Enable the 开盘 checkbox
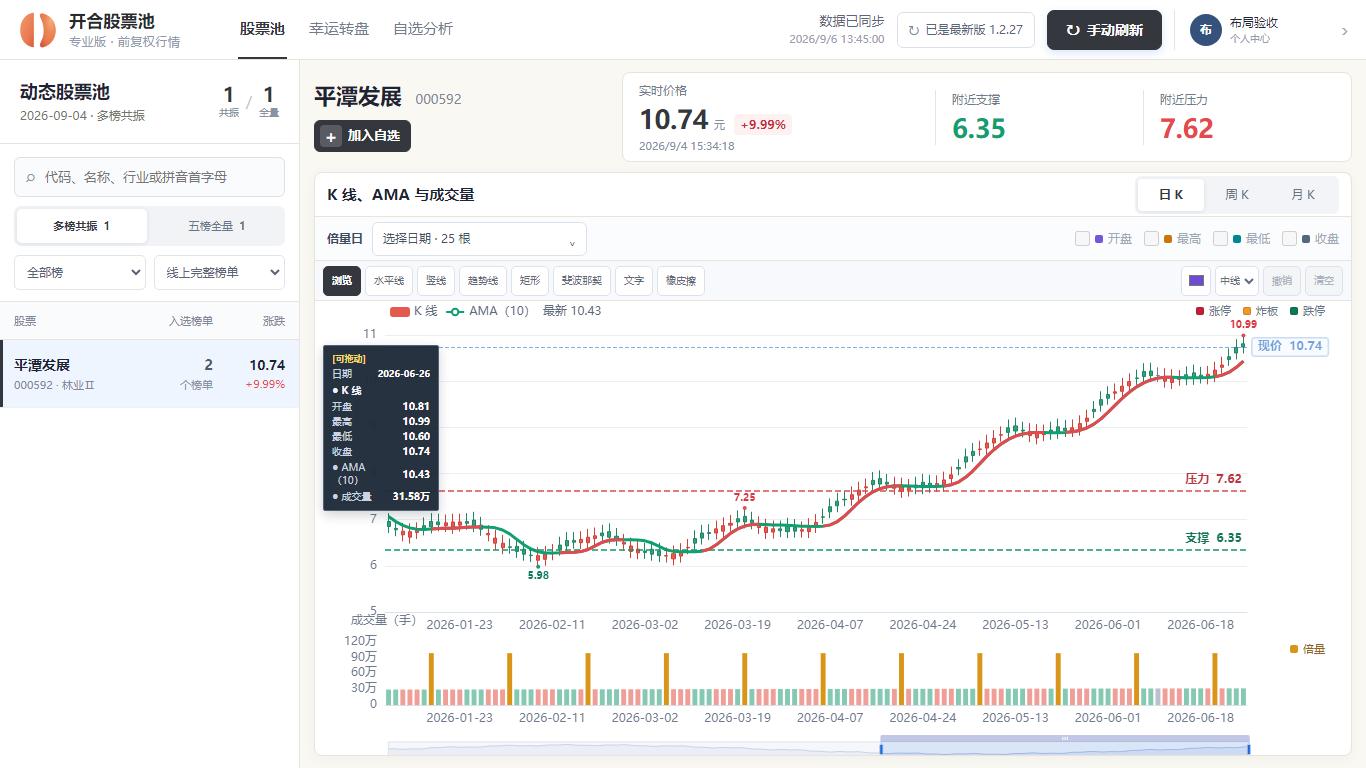The height and width of the screenshot is (768, 1366). point(1082,239)
